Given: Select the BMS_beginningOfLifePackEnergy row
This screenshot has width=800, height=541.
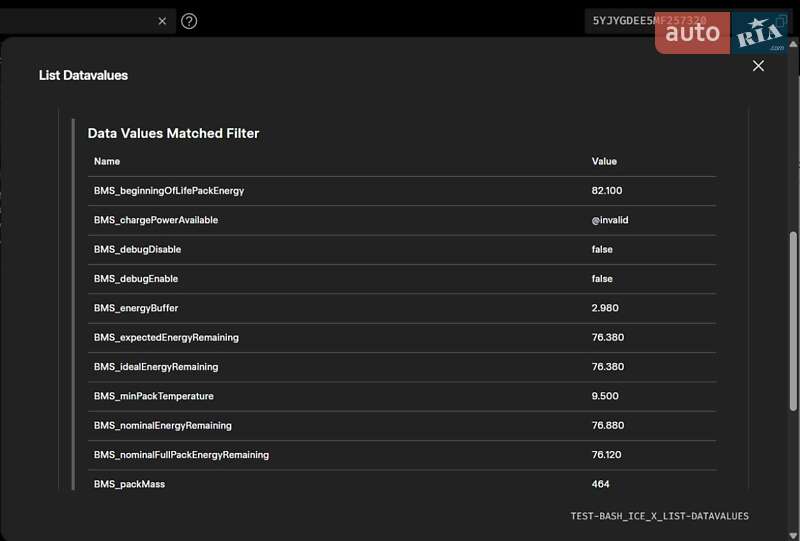Looking at the screenshot, I should 169,190.
